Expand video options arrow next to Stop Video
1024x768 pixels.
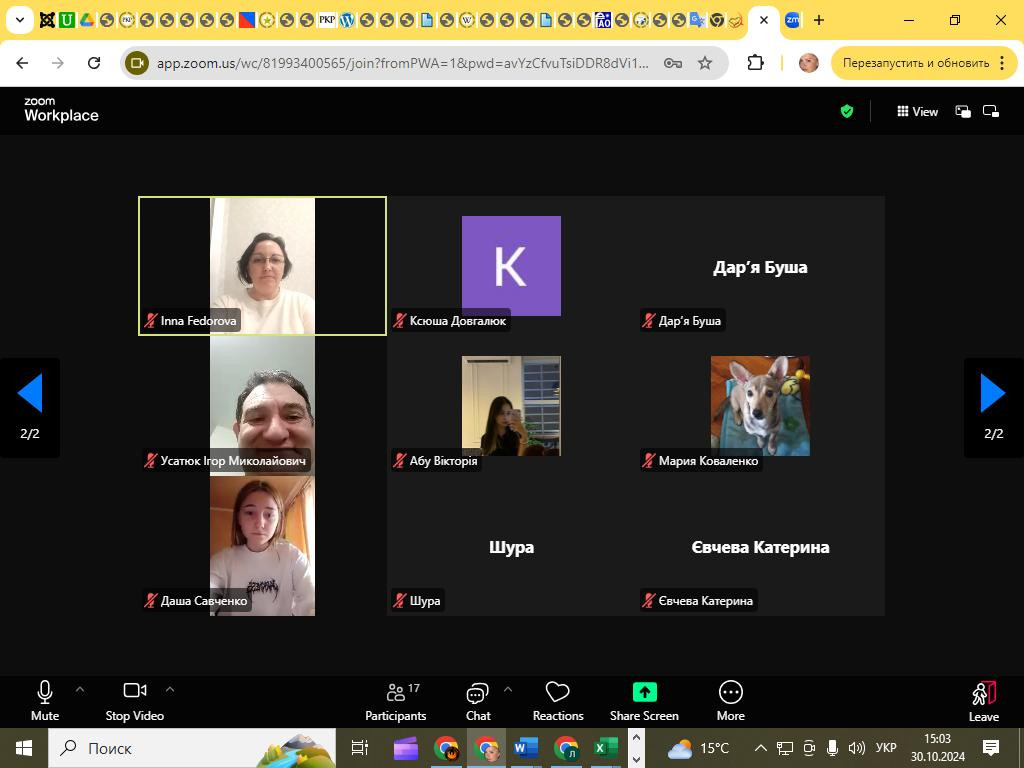170,689
